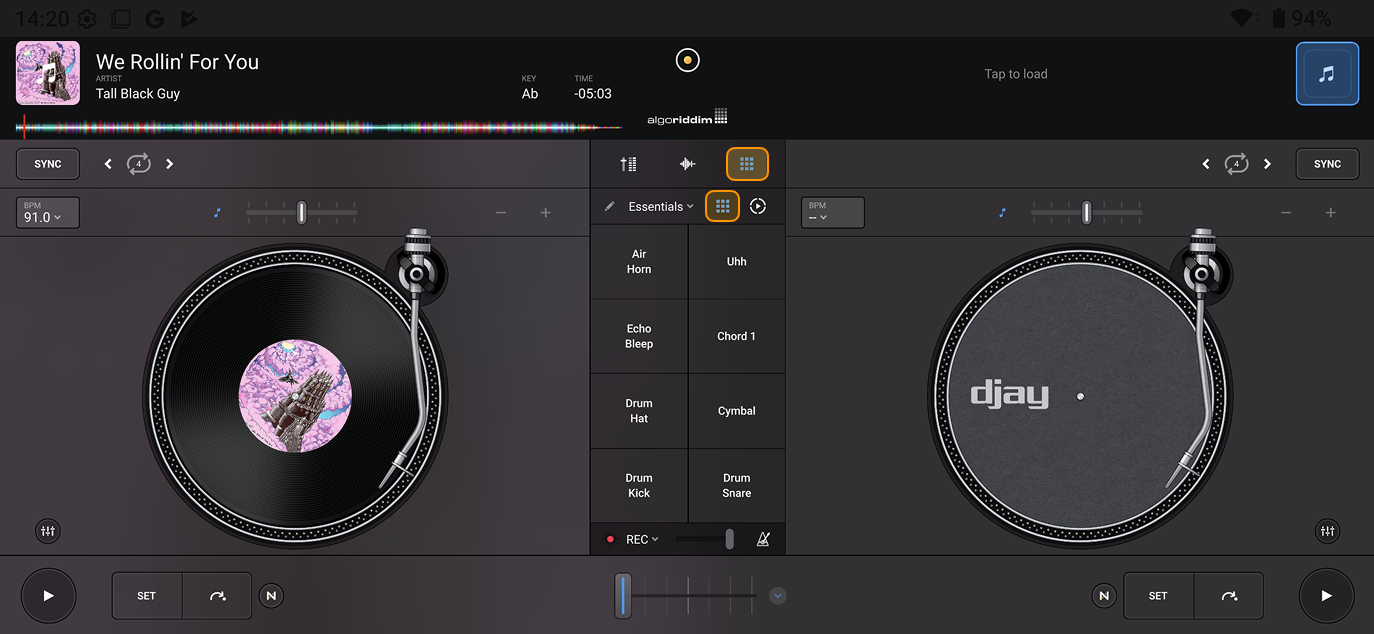This screenshot has height=634, width=1374.
Task: Click the pencil edit icon next to Essentials
Action: 610,206
